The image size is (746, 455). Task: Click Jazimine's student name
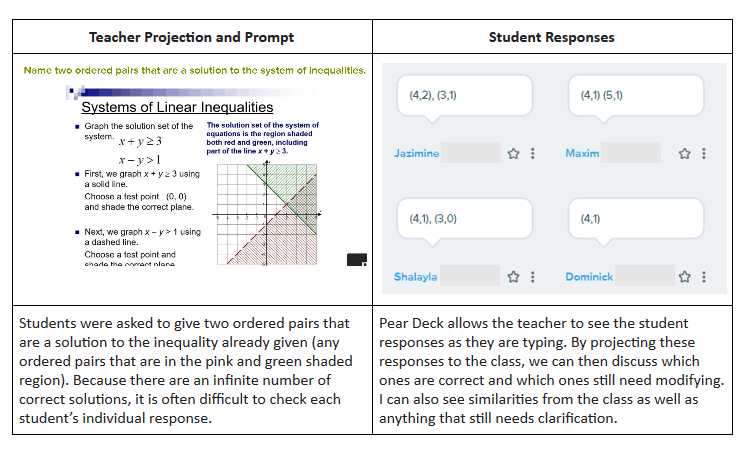pos(417,154)
